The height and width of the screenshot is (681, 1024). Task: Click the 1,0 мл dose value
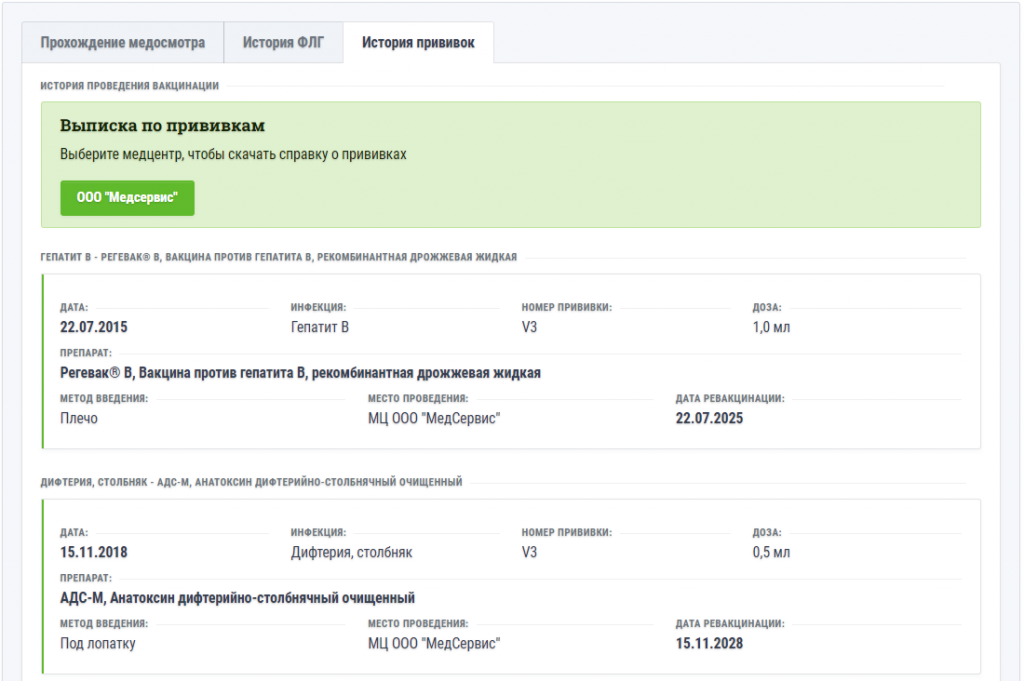[x=771, y=327]
